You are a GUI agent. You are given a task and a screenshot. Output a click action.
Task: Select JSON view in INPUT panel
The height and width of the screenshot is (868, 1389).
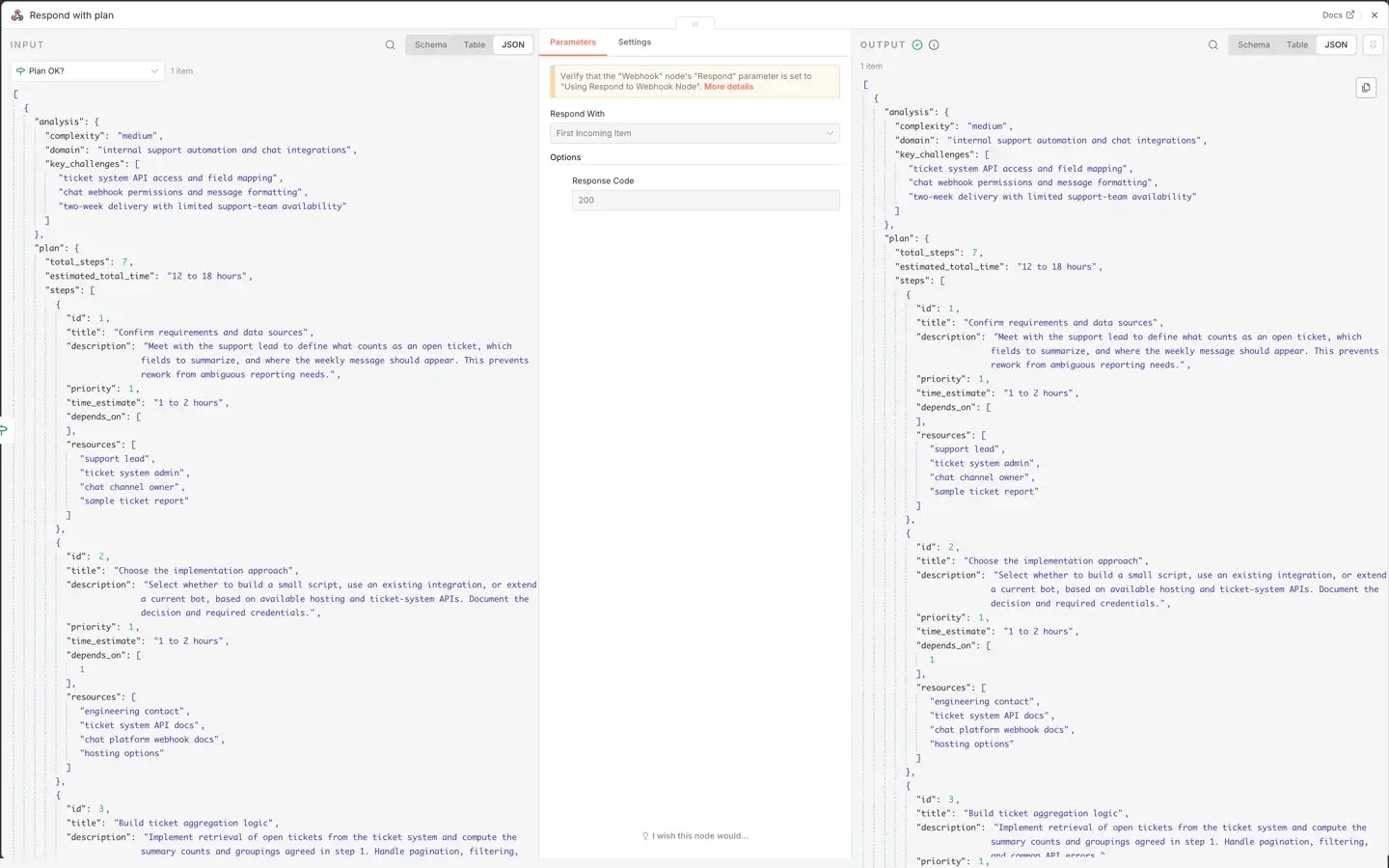point(513,45)
